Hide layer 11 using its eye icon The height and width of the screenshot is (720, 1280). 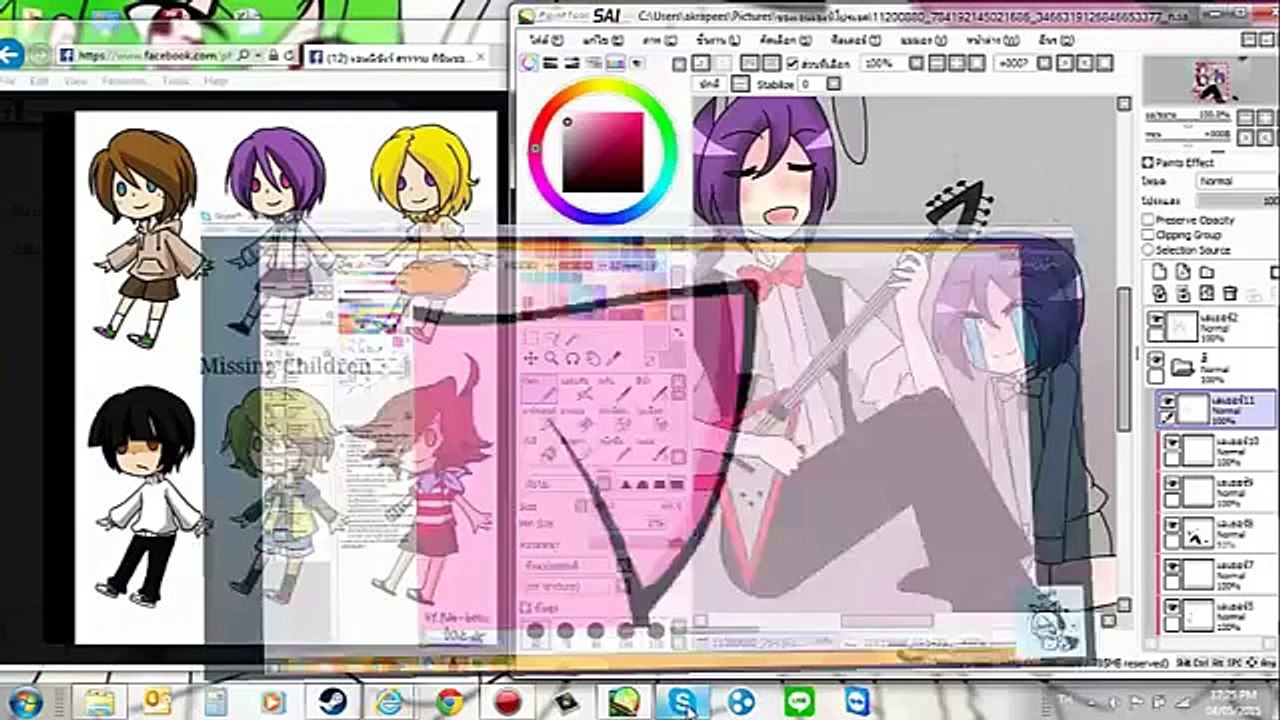pos(1167,401)
